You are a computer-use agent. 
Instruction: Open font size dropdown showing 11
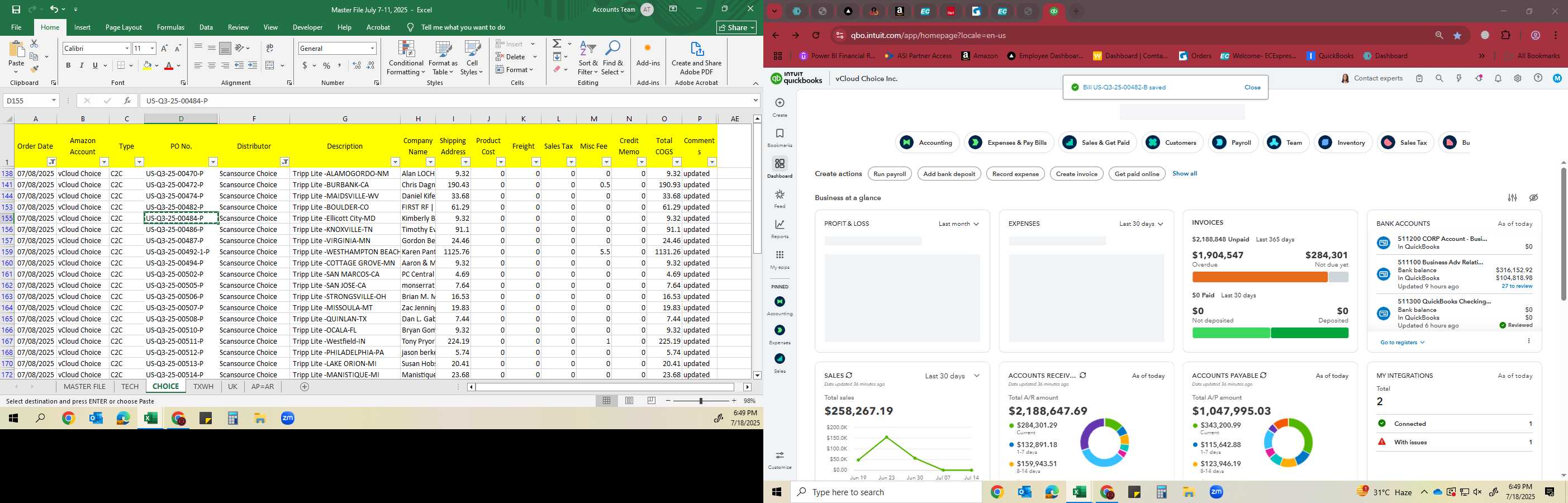(151, 49)
